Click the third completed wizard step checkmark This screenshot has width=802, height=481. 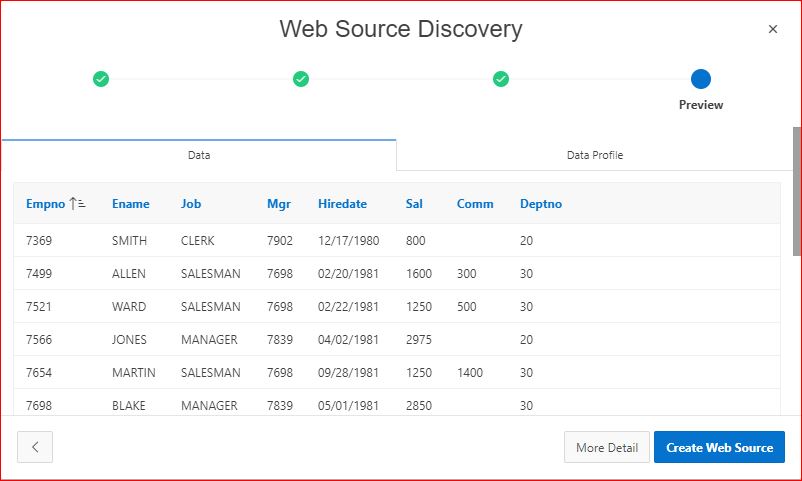click(501, 79)
